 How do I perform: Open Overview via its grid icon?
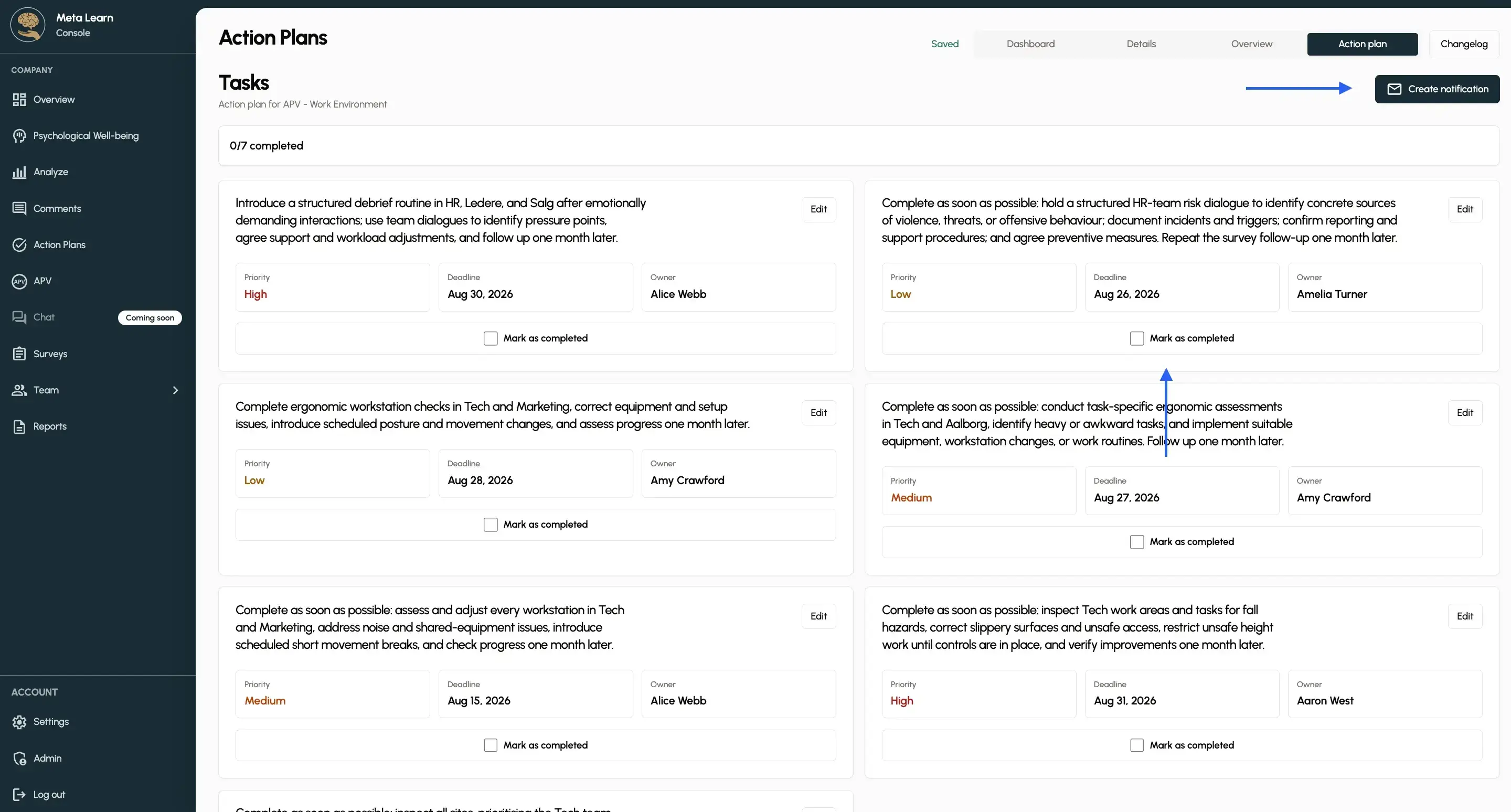click(19, 100)
